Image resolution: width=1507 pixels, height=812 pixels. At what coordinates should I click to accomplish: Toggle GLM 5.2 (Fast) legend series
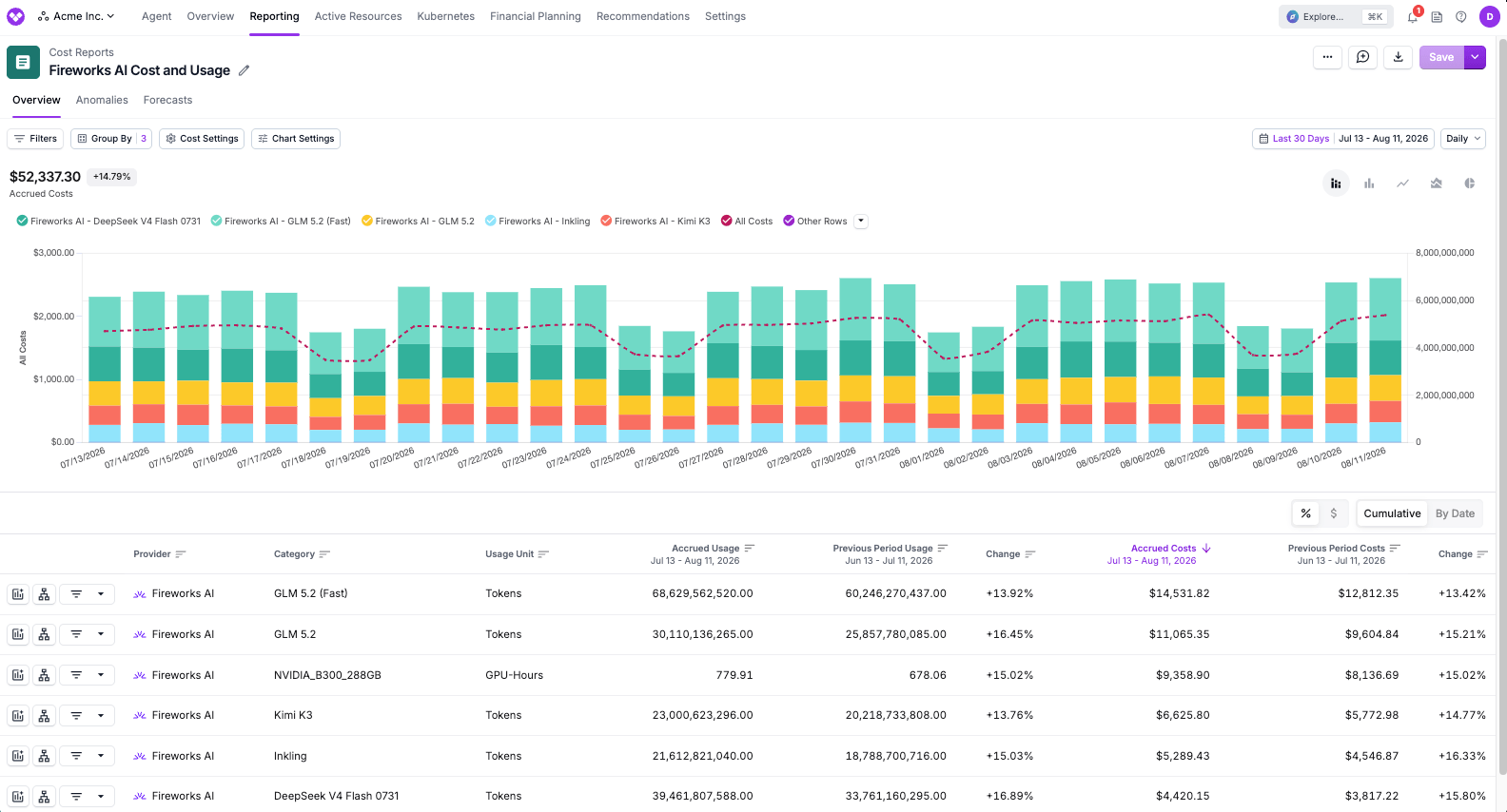281,222
